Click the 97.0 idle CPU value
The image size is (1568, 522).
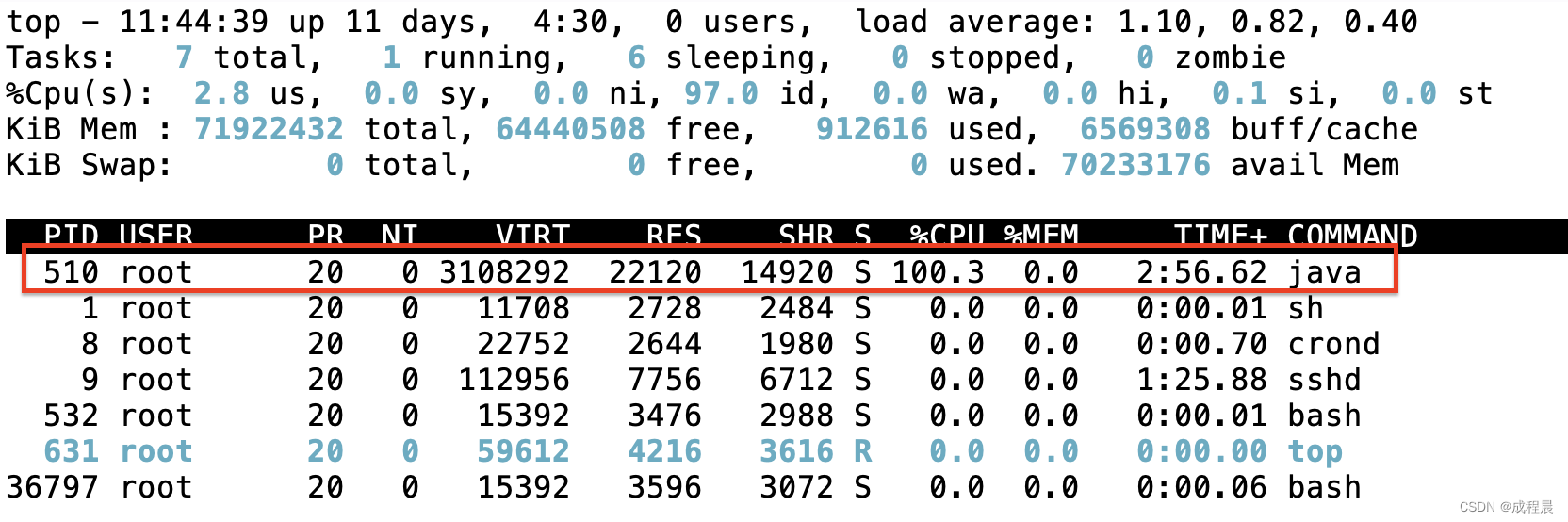721,93
